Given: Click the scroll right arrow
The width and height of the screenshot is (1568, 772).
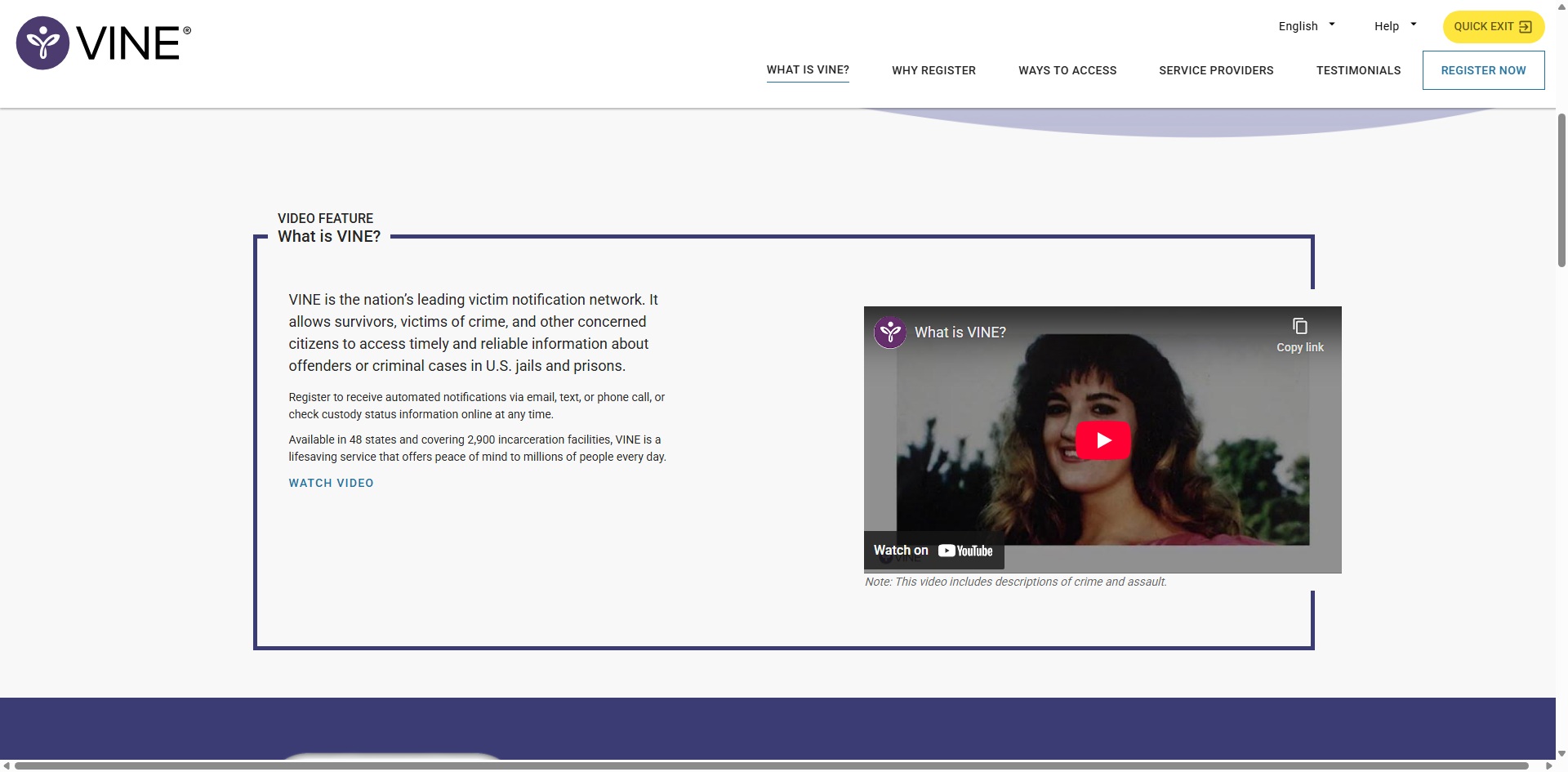Looking at the screenshot, I should tap(1549, 765).
